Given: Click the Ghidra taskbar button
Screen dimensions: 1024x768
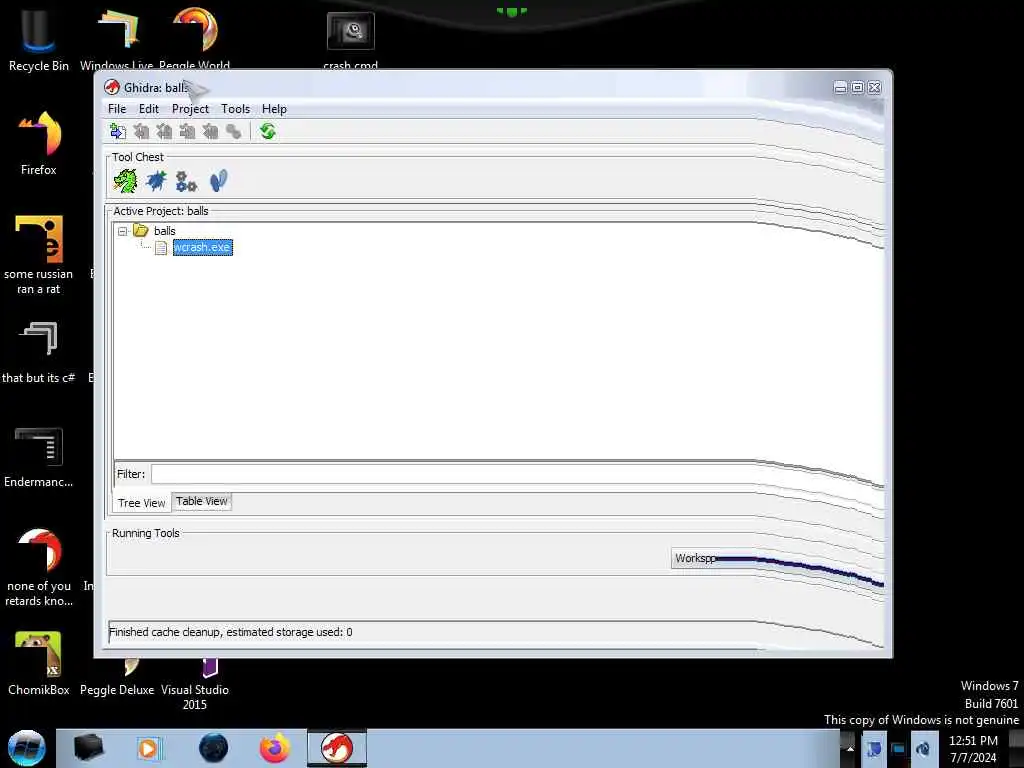Looking at the screenshot, I should point(337,748).
